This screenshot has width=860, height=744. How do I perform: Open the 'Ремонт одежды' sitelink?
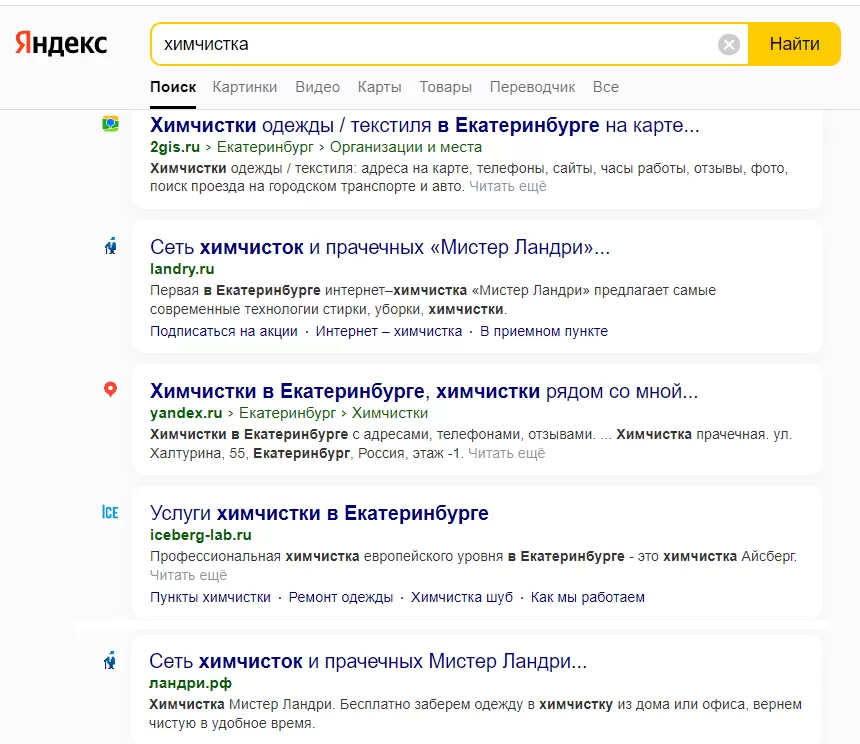click(x=341, y=597)
